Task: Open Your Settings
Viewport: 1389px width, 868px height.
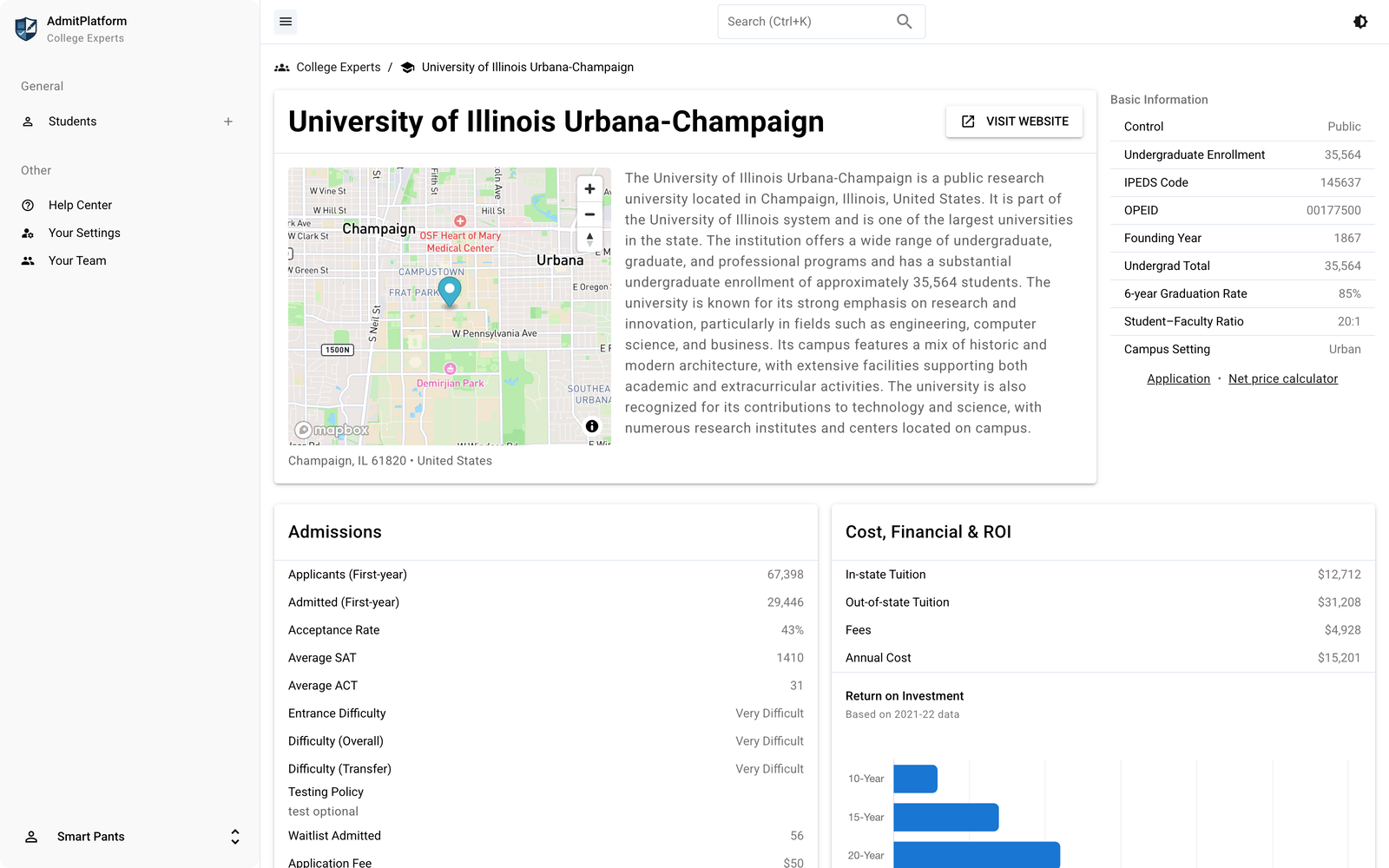Action: coord(83,233)
